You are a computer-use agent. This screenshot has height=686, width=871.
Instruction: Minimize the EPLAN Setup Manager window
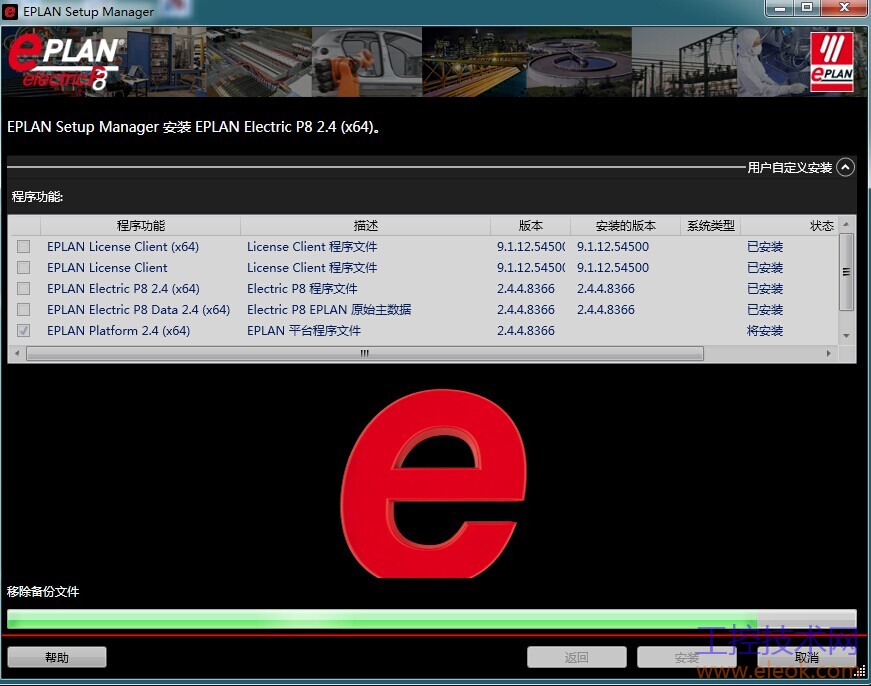pyautogui.click(x=780, y=8)
